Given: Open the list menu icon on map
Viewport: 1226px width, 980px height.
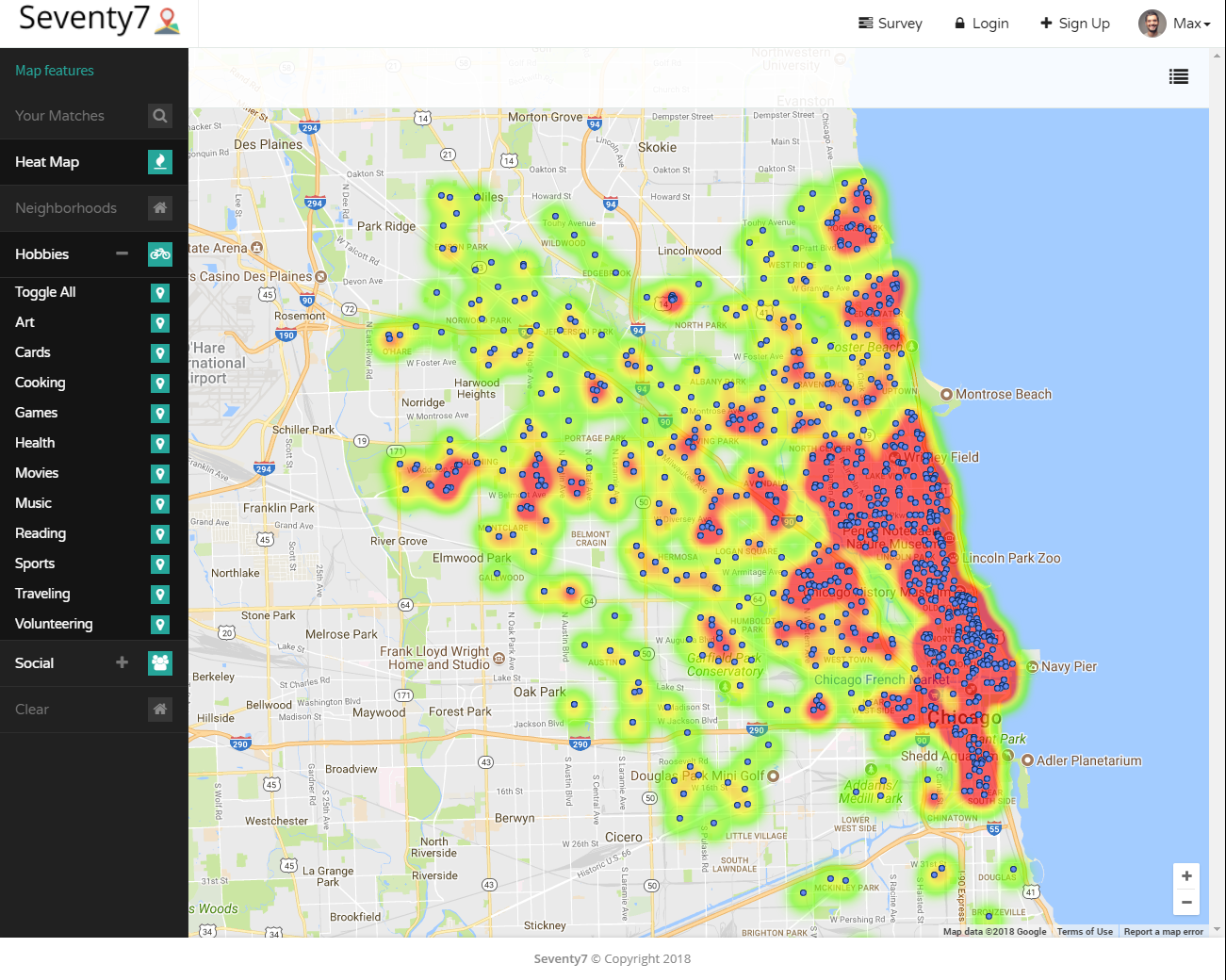Looking at the screenshot, I should point(1179,77).
